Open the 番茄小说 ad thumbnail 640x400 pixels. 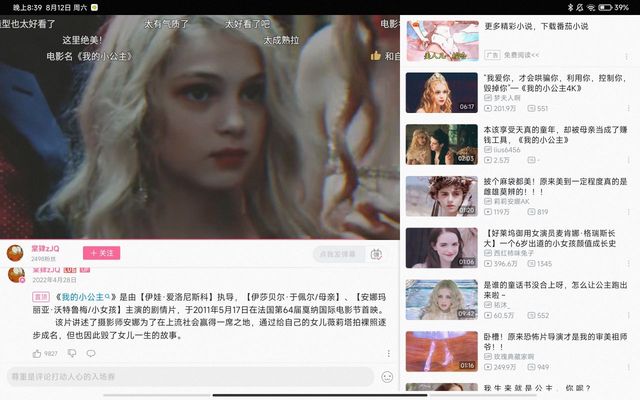pyautogui.click(x=442, y=41)
